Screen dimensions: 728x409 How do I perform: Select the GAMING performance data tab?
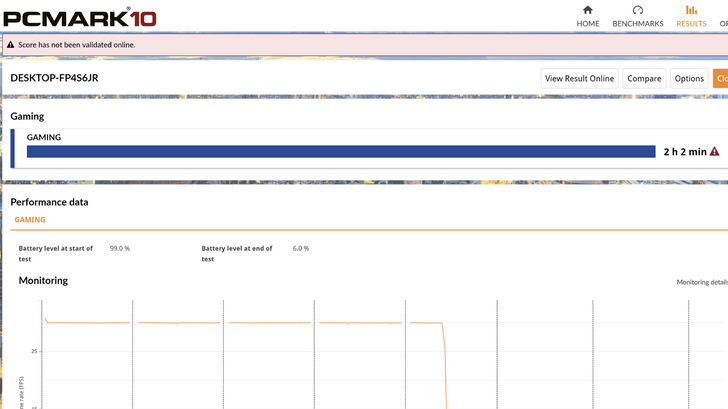tap(30, 220)
